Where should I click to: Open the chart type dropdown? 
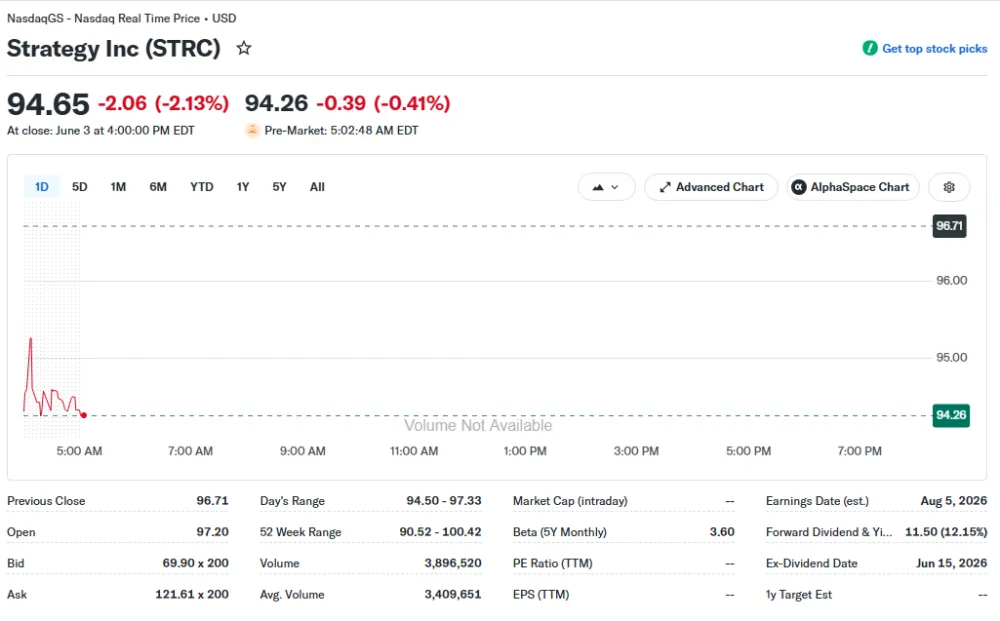606,187
